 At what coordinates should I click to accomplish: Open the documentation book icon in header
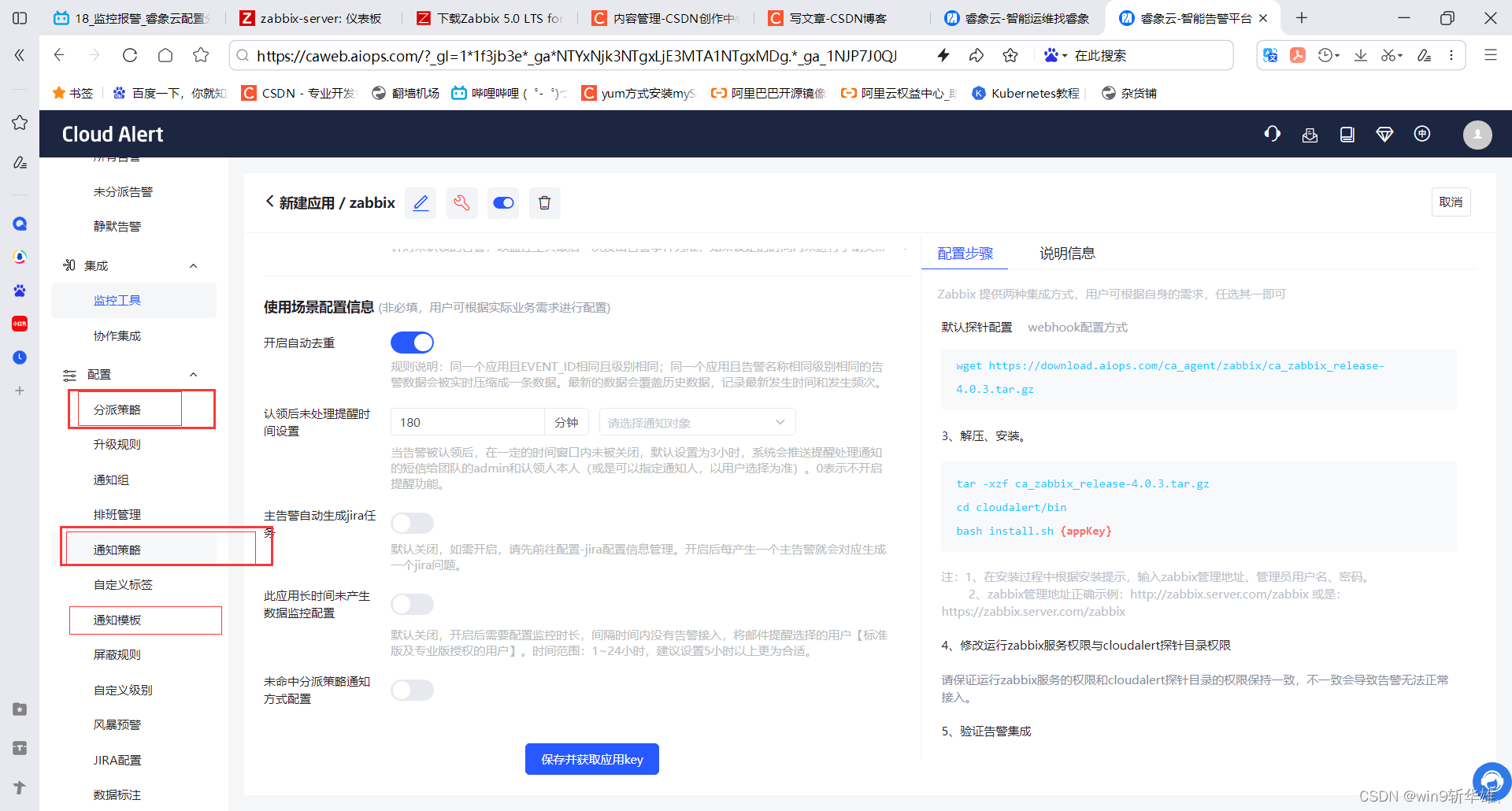1347,135
